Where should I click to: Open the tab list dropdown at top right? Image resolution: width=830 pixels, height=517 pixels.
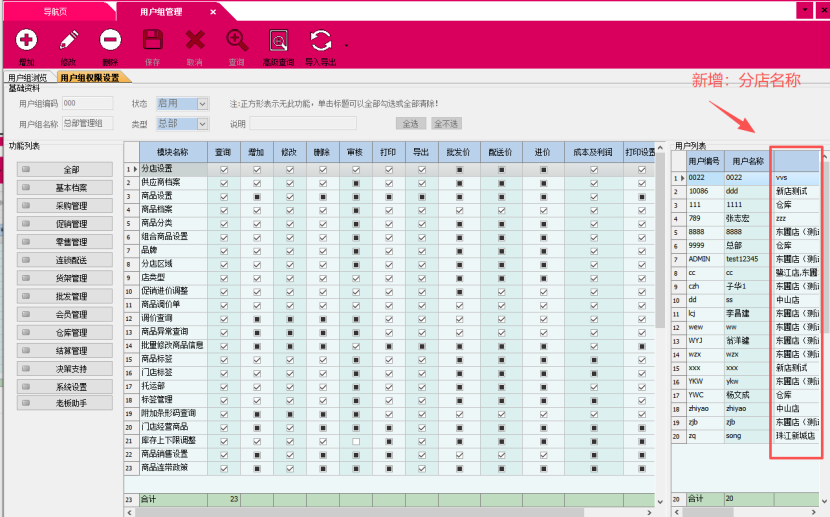point(805,10)
